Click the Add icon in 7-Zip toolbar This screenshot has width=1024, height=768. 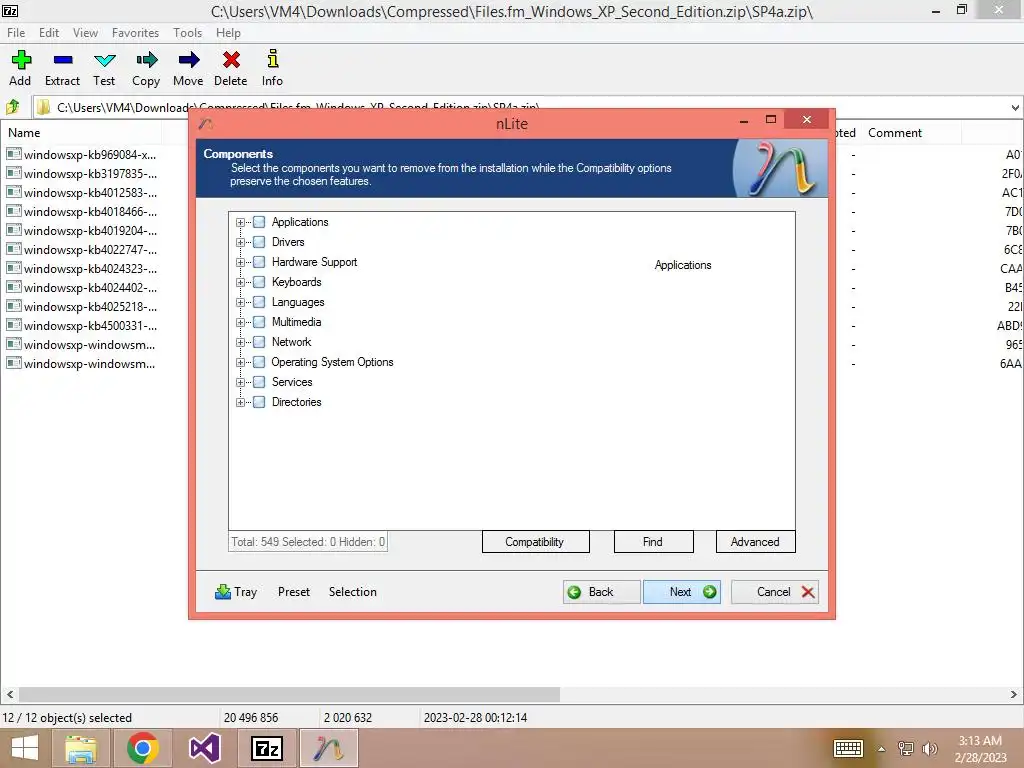(x=21, y=60)
